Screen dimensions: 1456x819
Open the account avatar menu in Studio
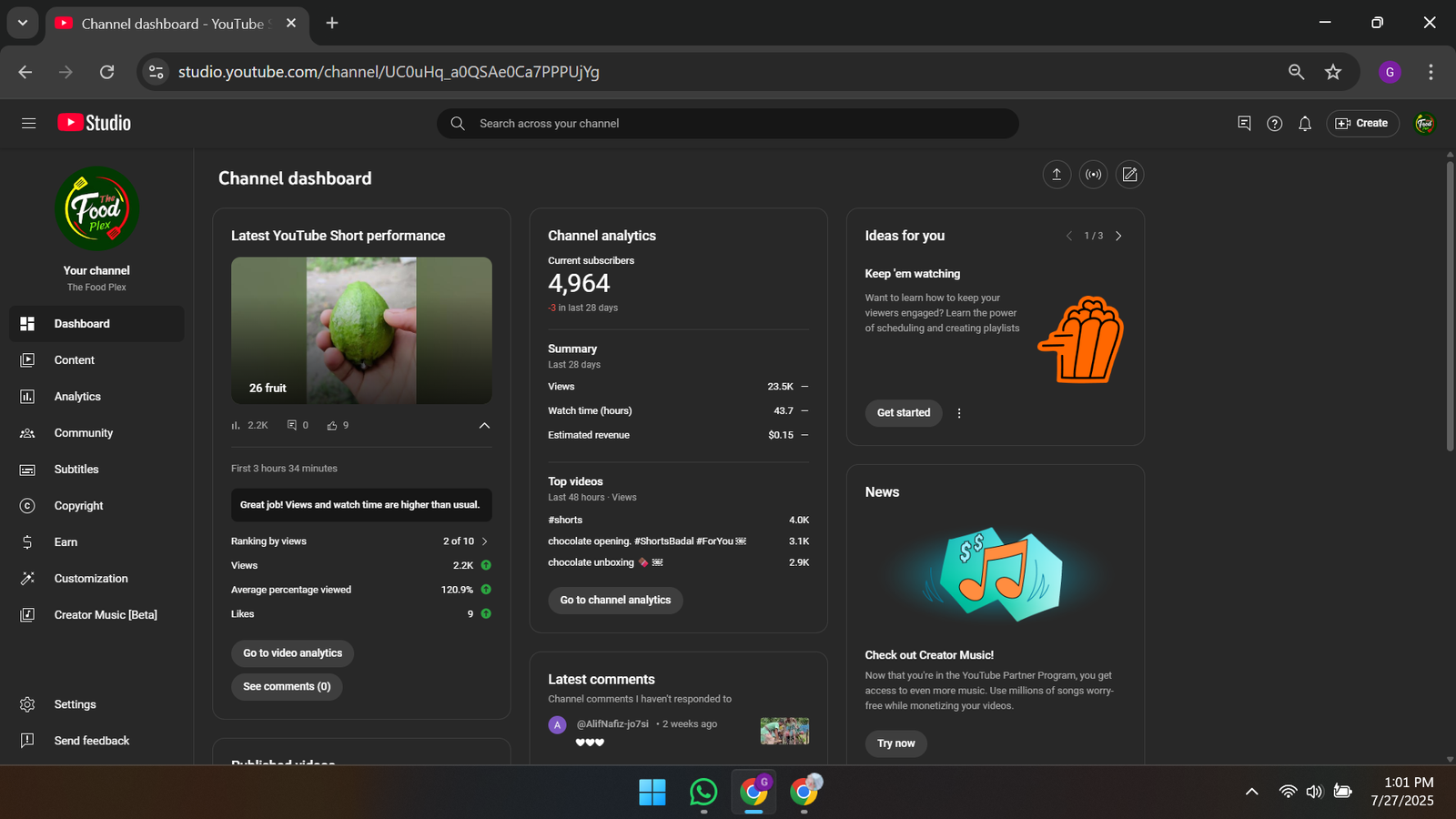pyautogui.click(x=1425, y=123)
